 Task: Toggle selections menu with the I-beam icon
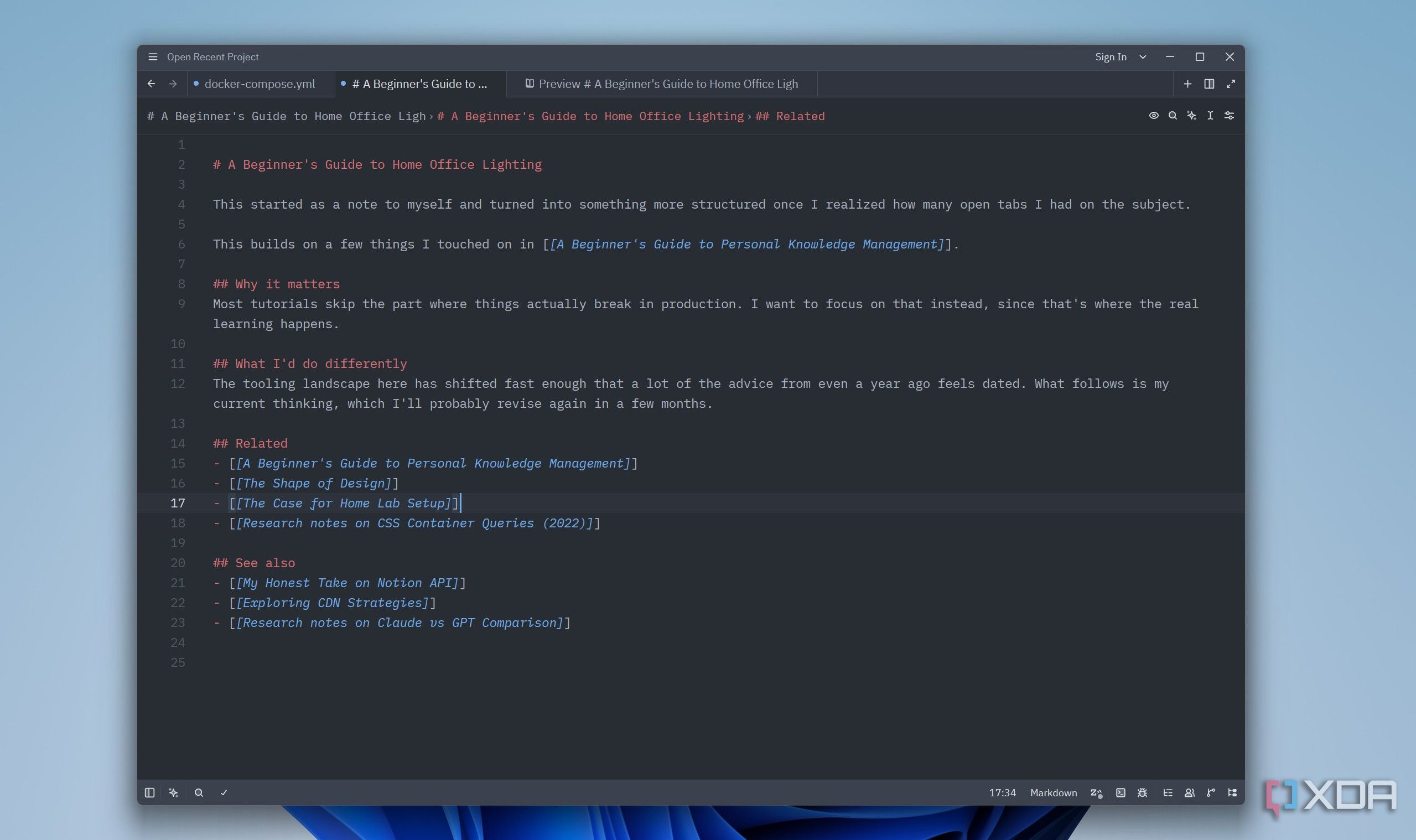pos(1210,116)
